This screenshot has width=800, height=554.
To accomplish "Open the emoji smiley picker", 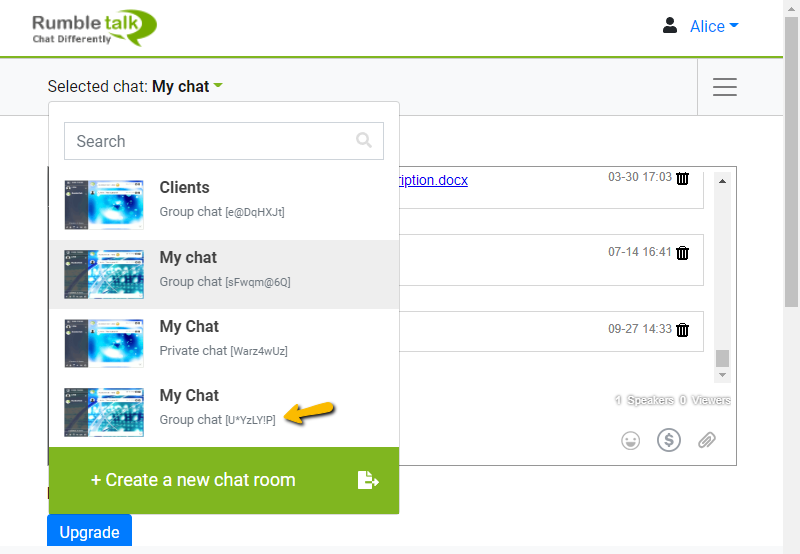I will click(x=630, y=440).
